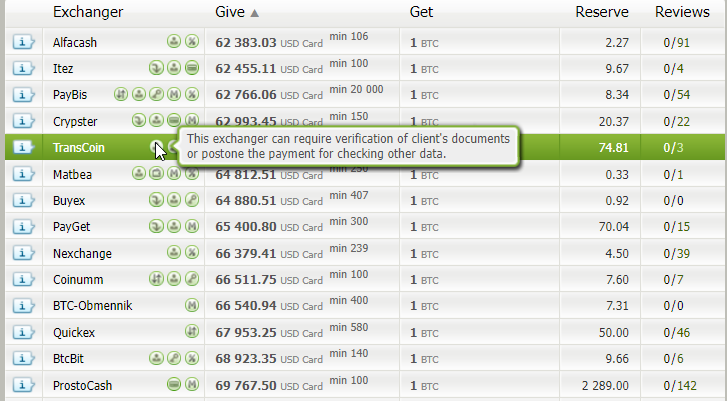The width and height of the screenshot is (727, 401).
Task: Click the person verification badge in Alfacash row
Action: [174, 41]
